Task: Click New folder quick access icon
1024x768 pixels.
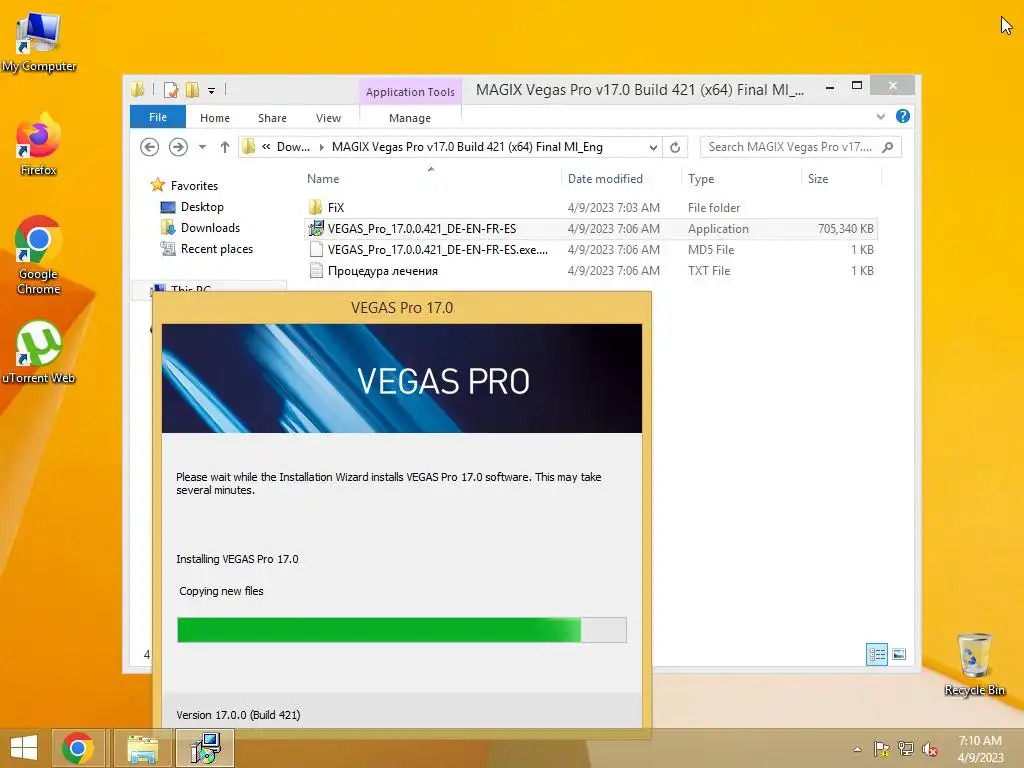Action: [193, 89]
